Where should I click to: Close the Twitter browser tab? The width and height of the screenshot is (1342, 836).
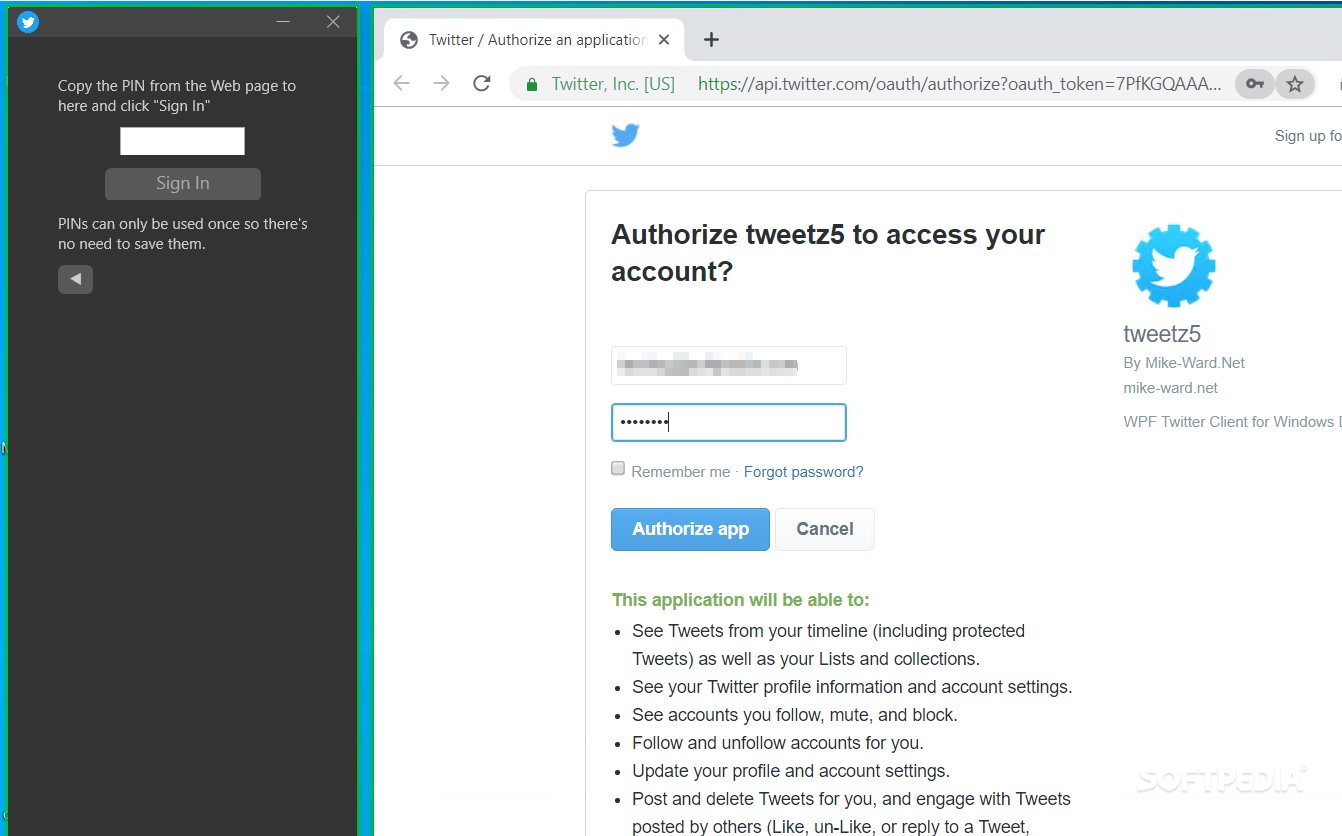tap(664, 40)
